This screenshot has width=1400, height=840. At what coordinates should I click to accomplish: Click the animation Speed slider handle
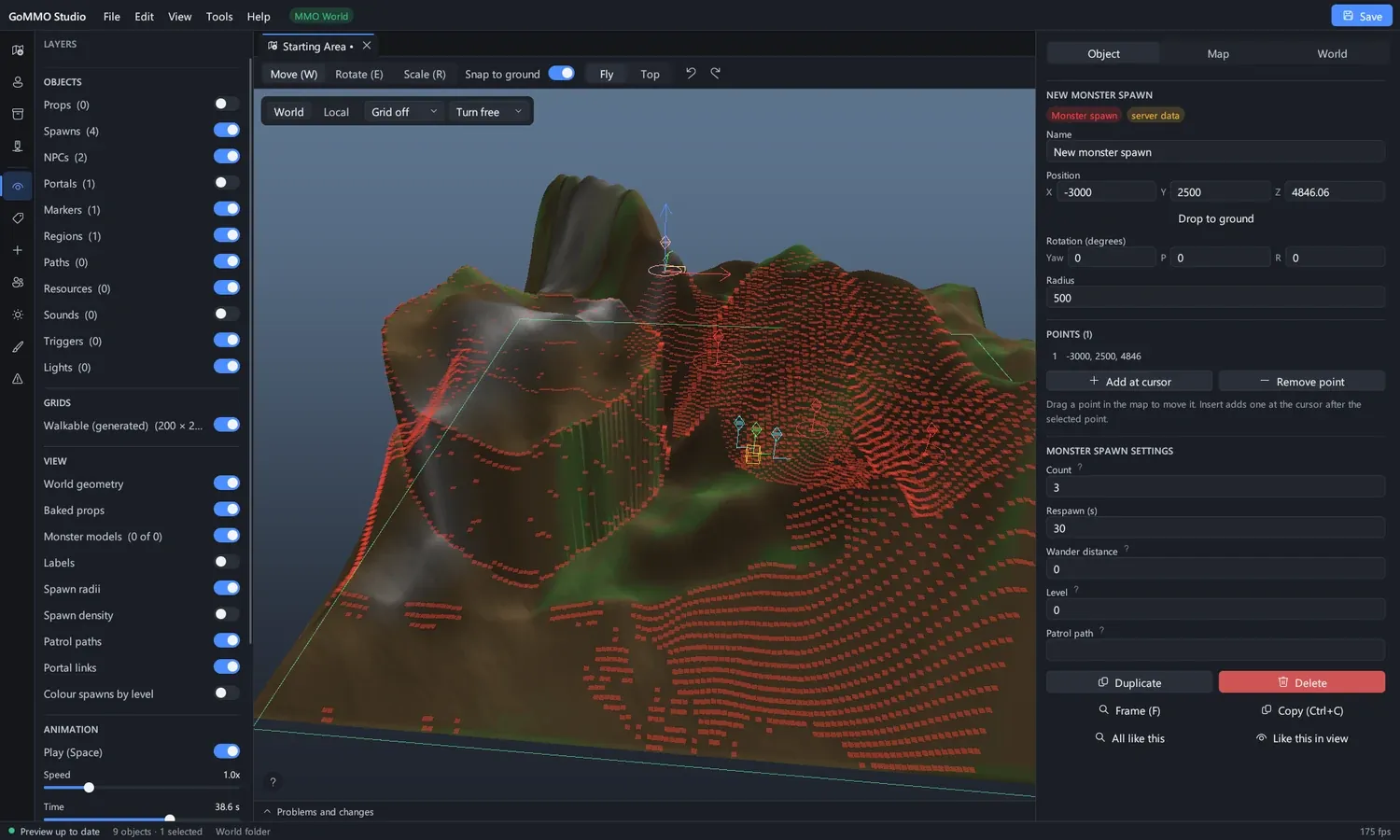(x=89, y=788)
